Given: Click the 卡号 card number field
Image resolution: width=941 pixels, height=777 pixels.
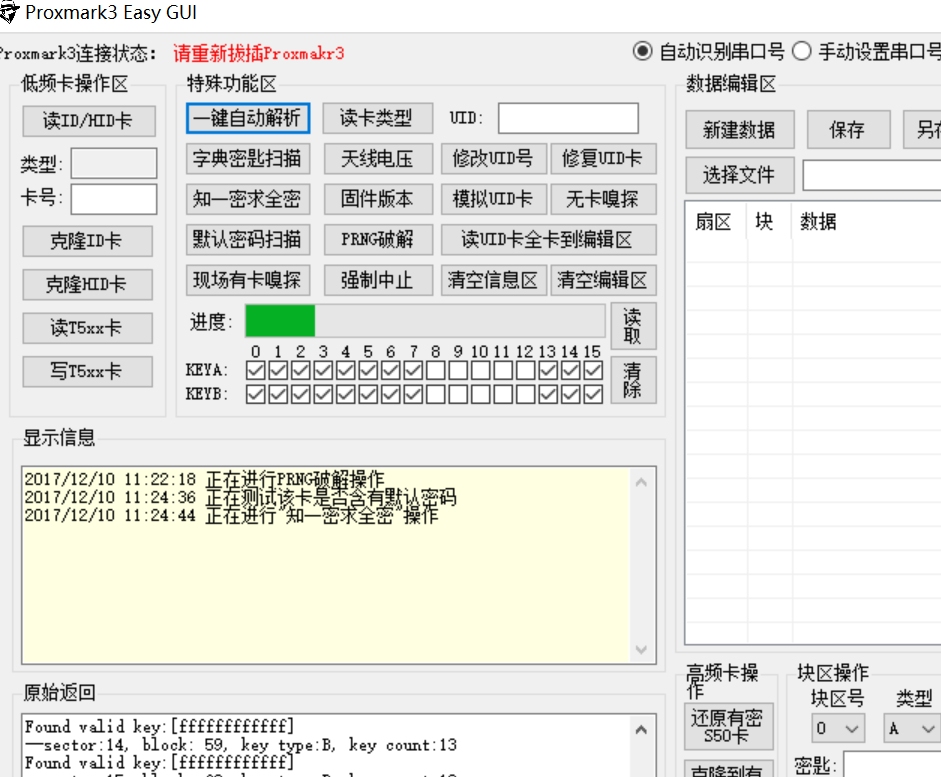Looking at the screenshot, I should (x=114, y=199).
